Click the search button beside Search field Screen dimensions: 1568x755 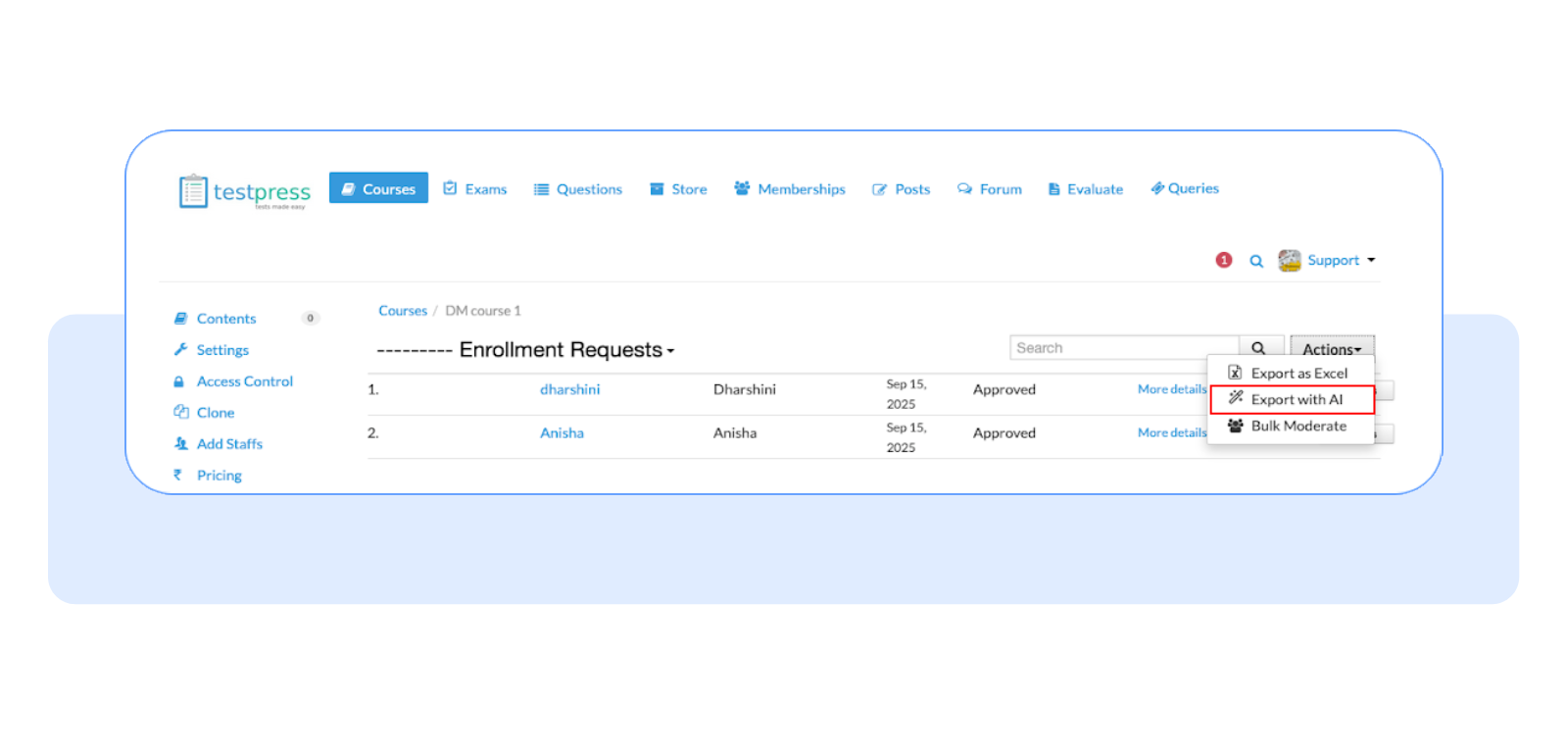(x=1258, y=348)
